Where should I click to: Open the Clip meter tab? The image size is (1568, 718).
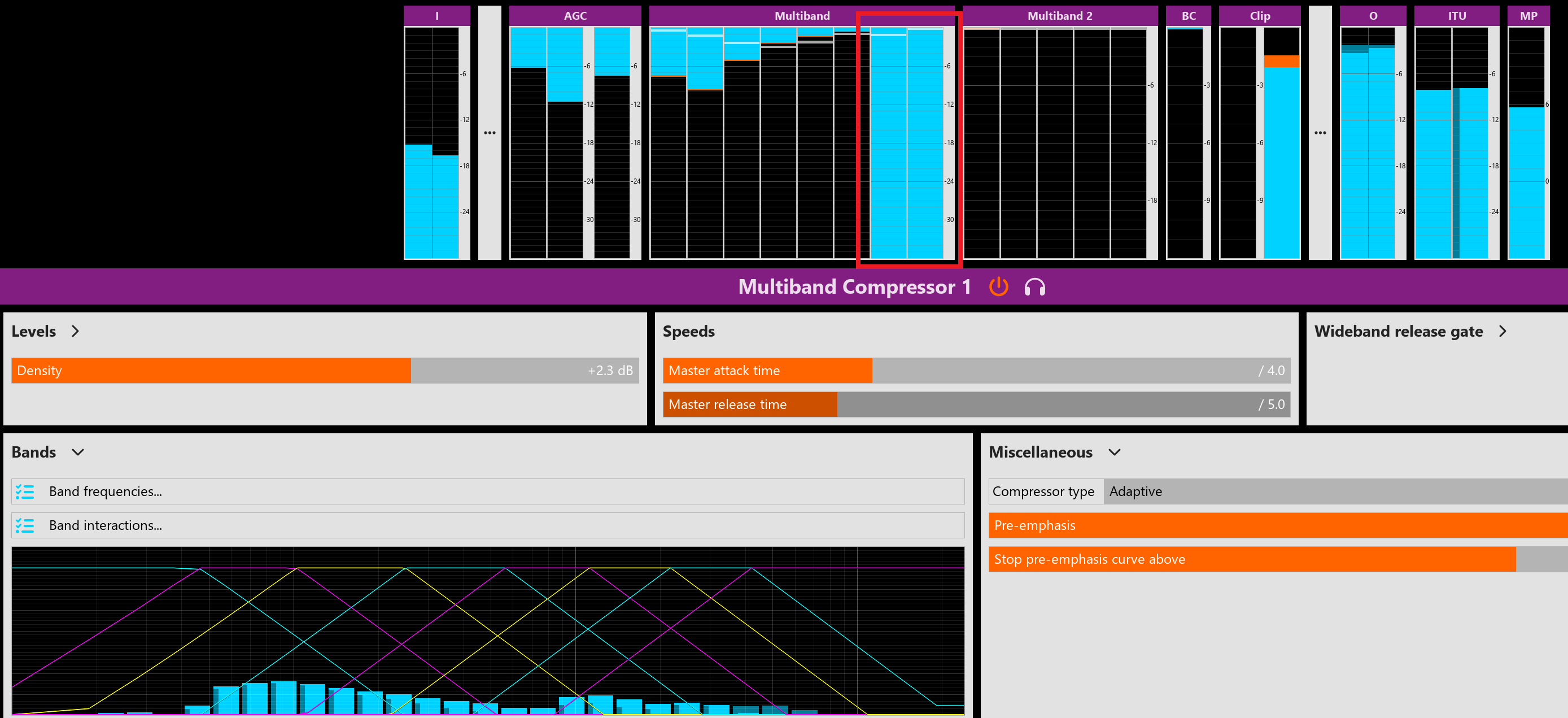[x=1259, y=16]
